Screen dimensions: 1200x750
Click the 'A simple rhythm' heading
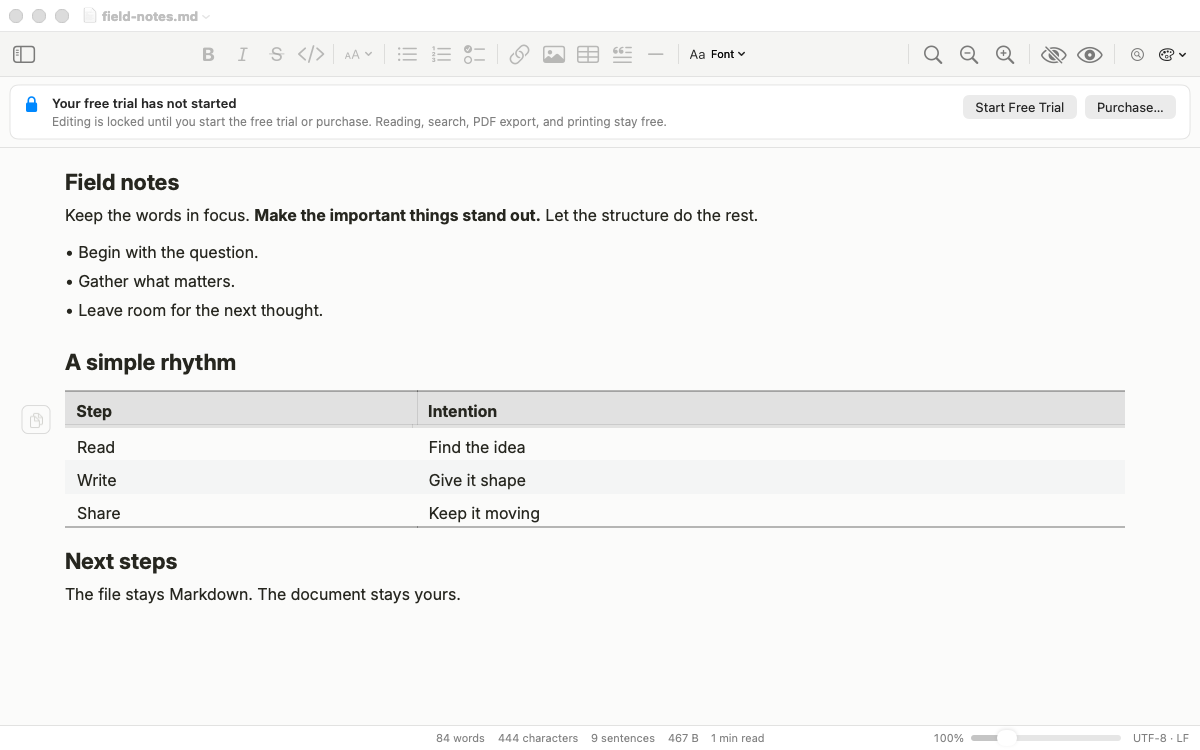[150, 362]
